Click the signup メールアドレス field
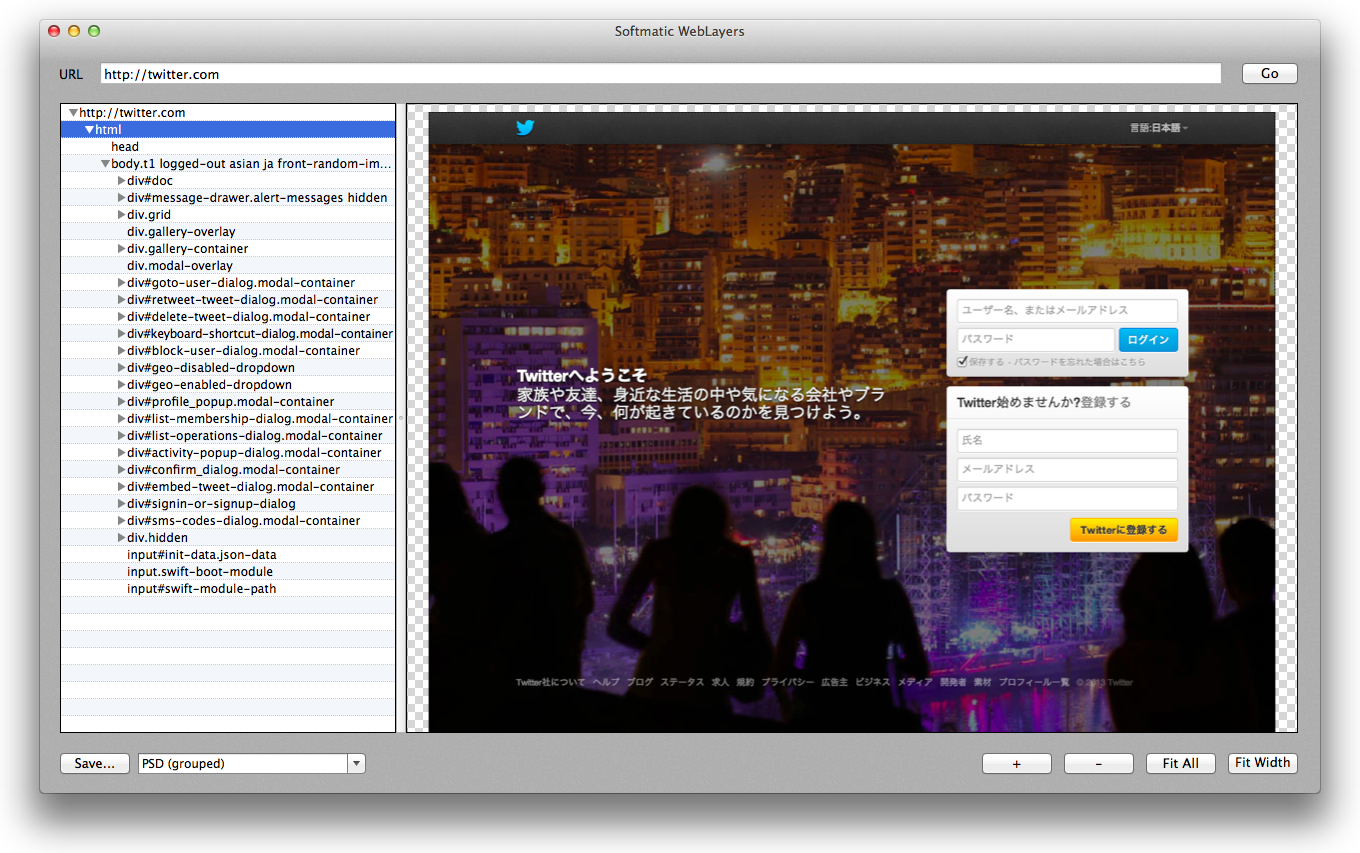The image size is (1360, 853). (1067, 470)
